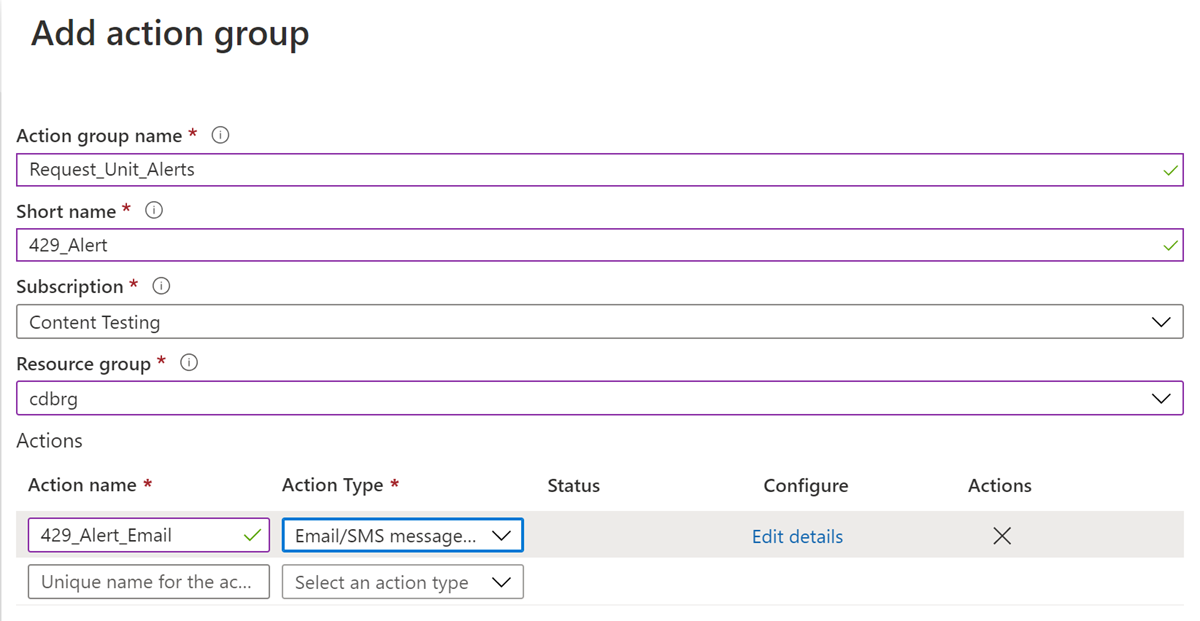Remove the 429_Alert_Email action row
Viewport: 1200px width, 621px height.
[1001, 535]
